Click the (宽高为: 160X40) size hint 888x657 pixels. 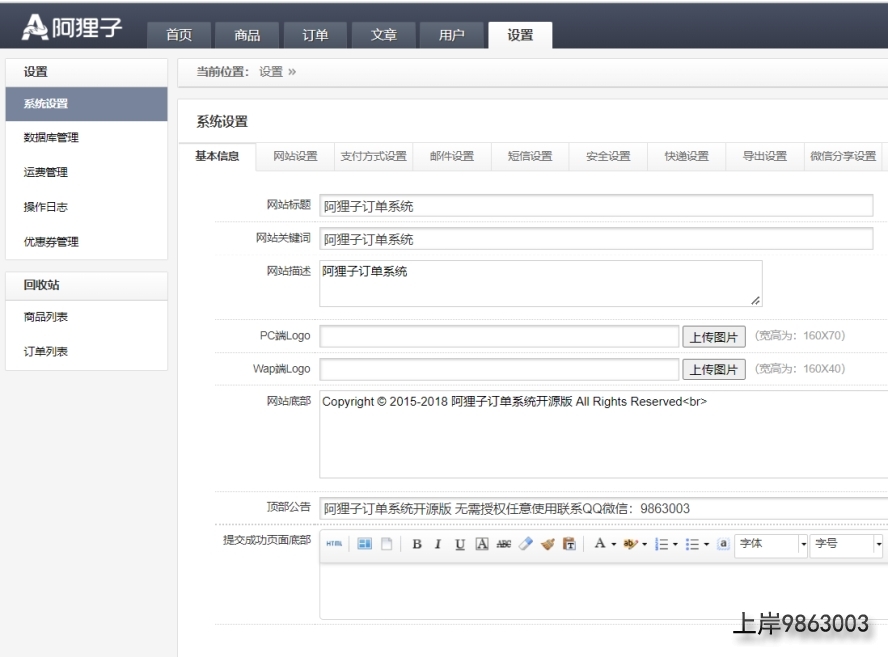coord(800,369)
